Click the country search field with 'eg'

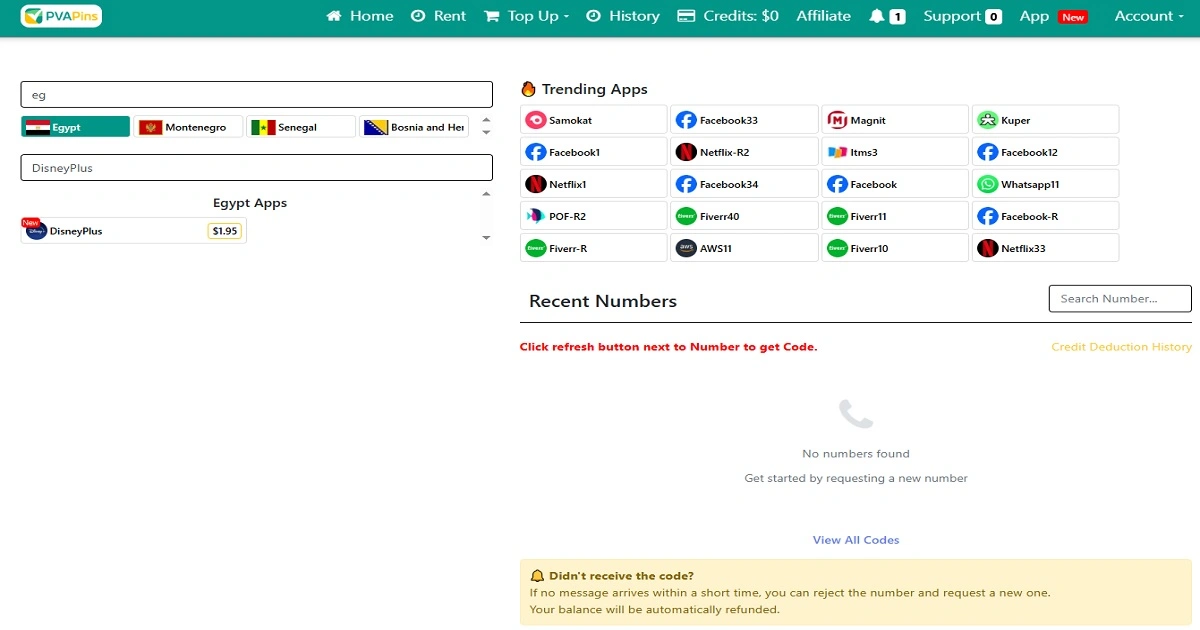257,95
